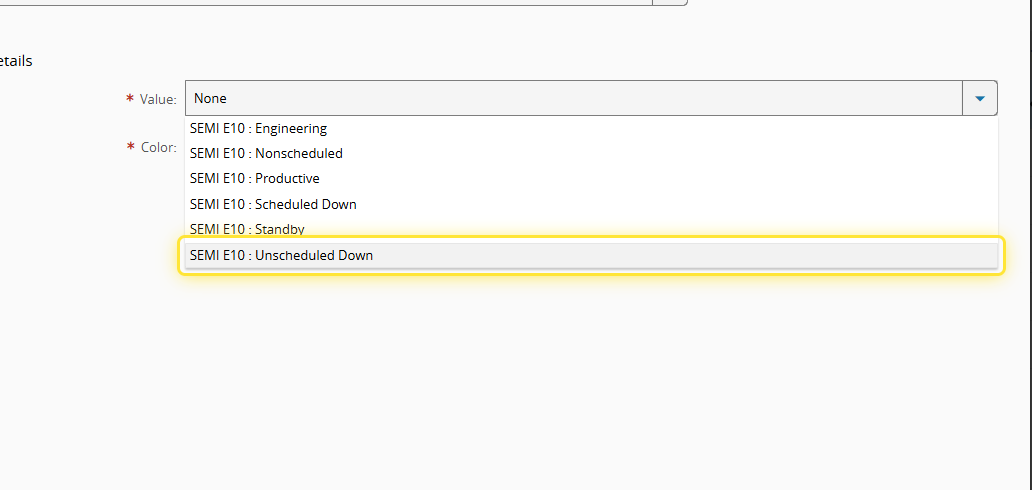
Task: Choose SEMI E10 : Nonscheduled from list
Action: 266,153
